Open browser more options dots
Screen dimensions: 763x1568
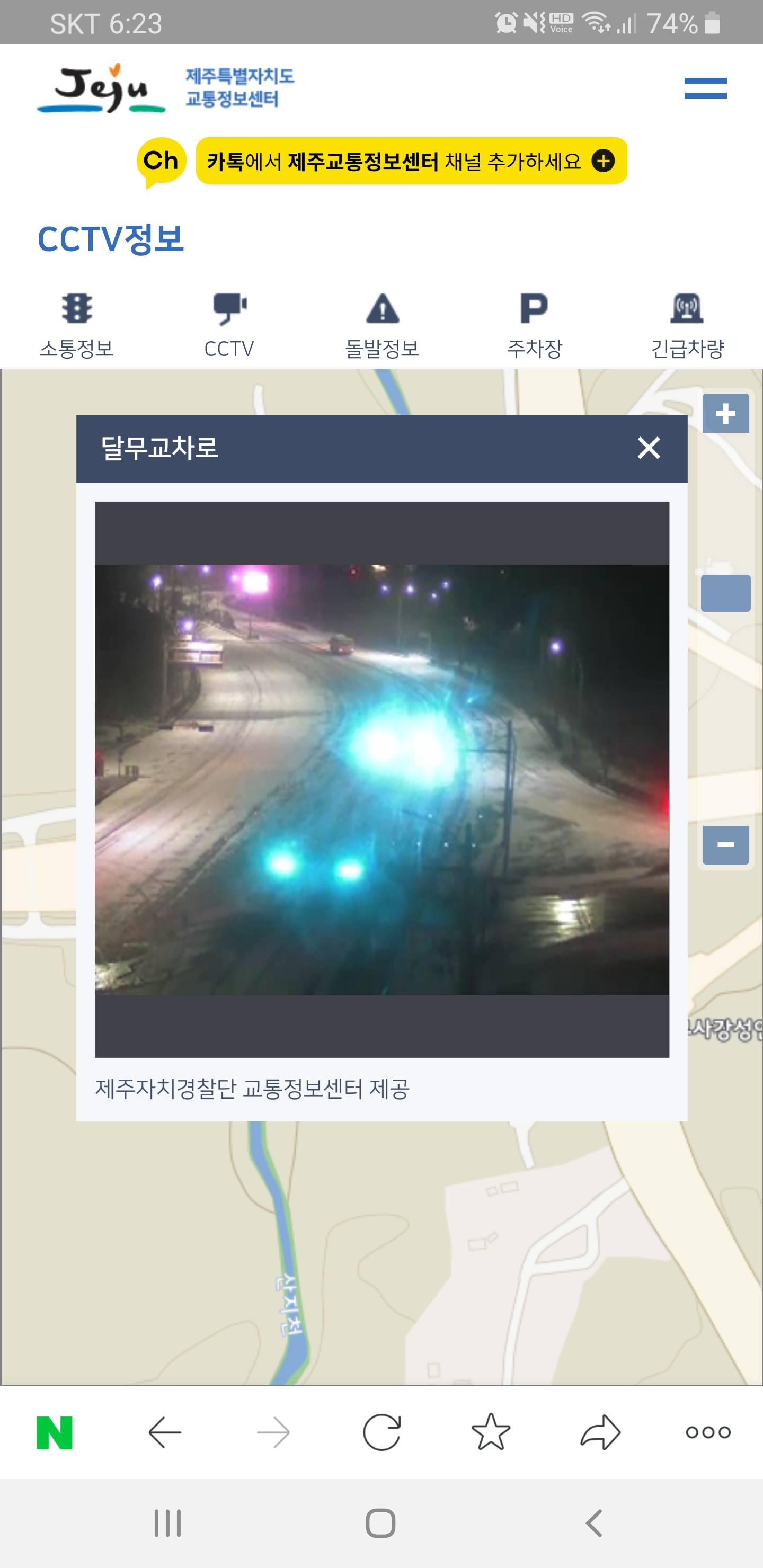tap(708, 1432)
